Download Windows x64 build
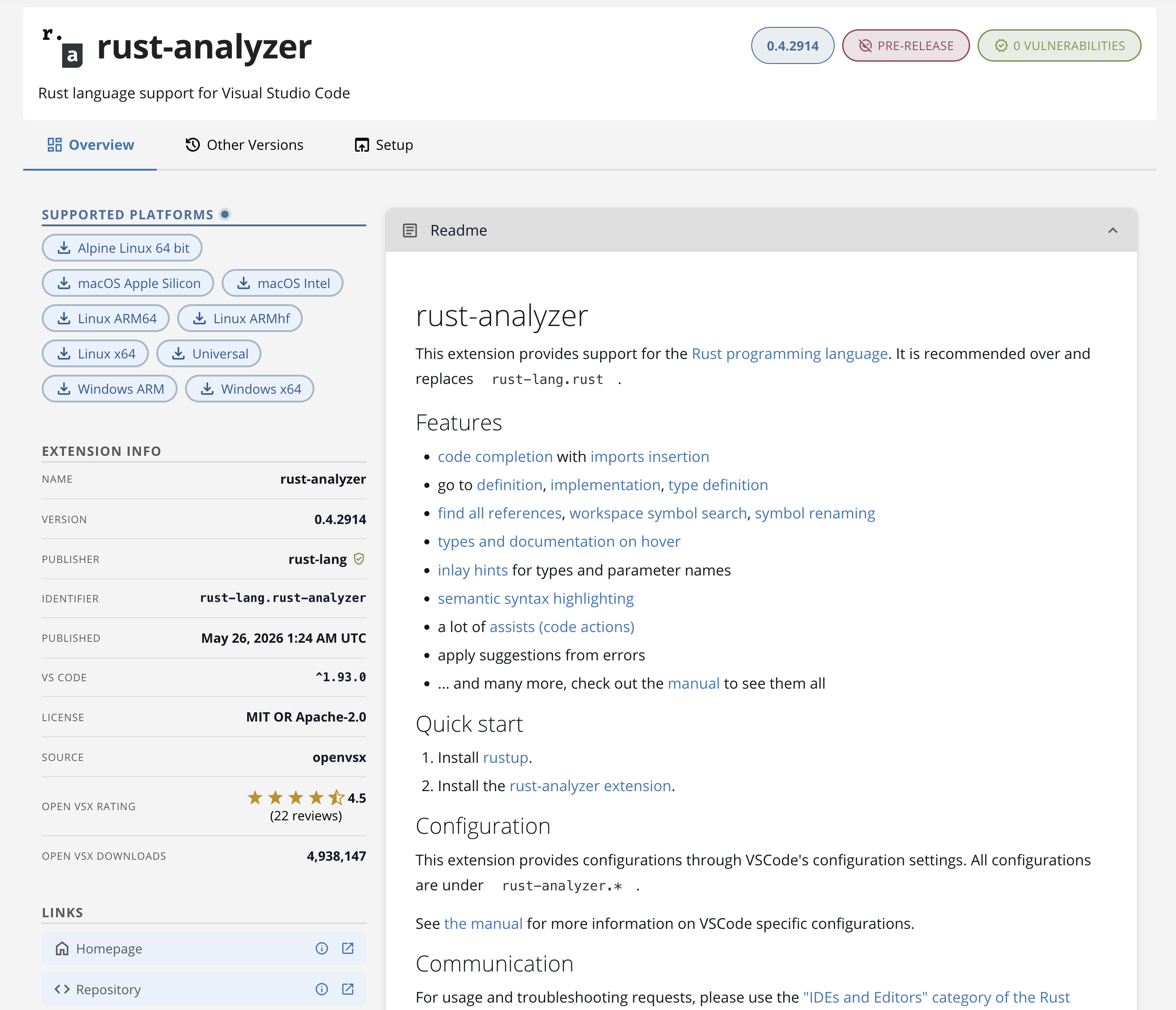This screenshot has width=1176, height=1010. pyautogui.click(x=250, y=389)
